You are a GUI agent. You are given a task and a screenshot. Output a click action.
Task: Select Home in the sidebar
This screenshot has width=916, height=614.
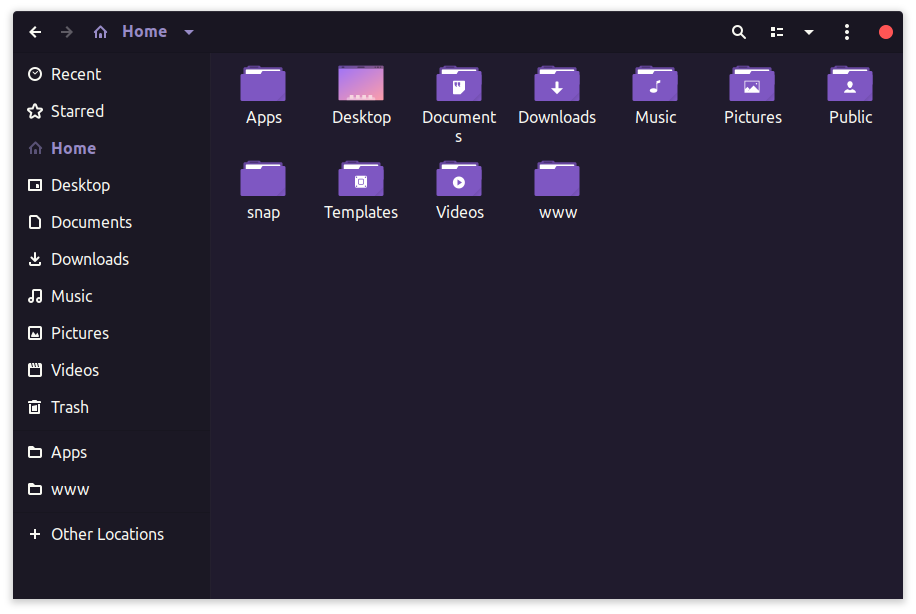click(111, 148)
